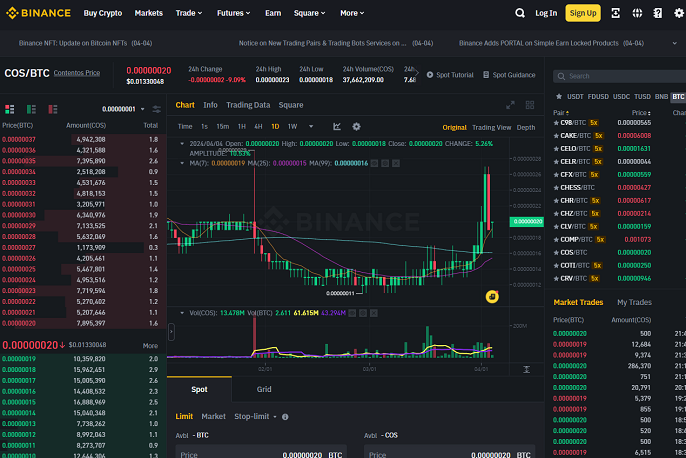Click the current-price marker on chart axis
Screen dimensions: 686x458
point(527,222)
